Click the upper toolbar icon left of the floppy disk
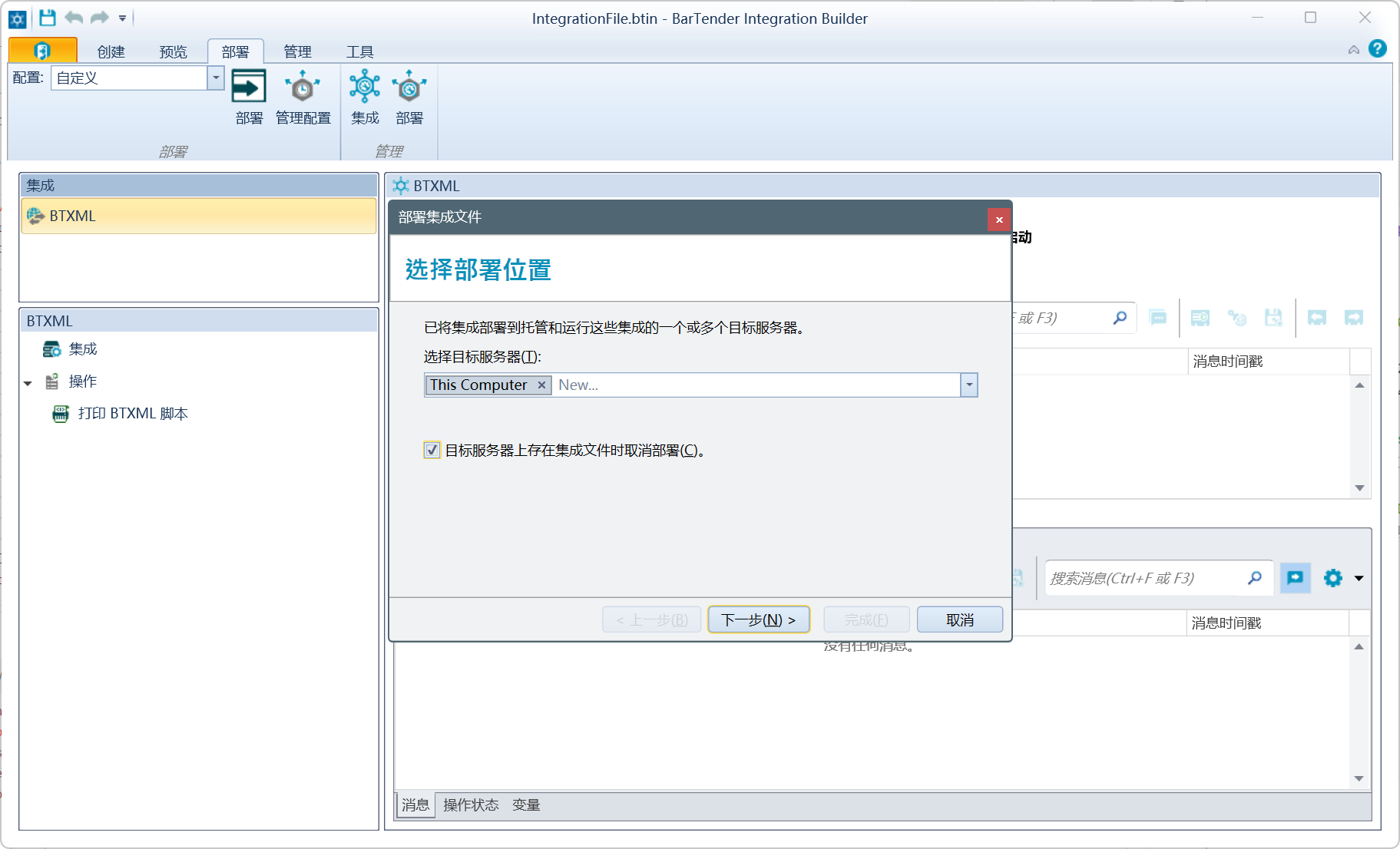The image size is (1400, 849). (x=1236, y=318)
